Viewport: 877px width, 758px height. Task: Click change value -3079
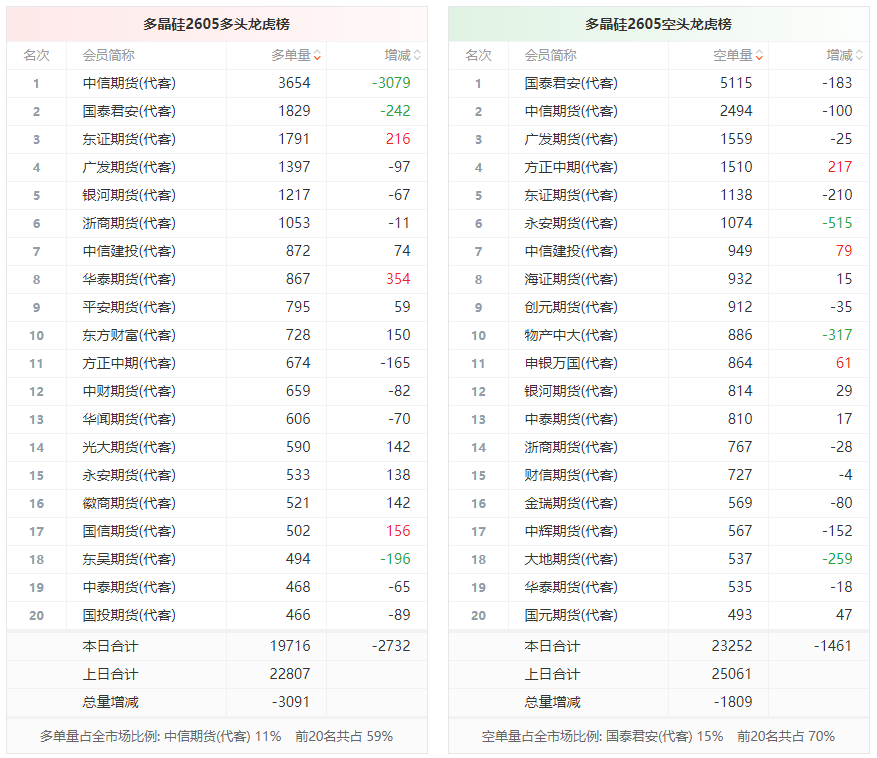[392, 83]
